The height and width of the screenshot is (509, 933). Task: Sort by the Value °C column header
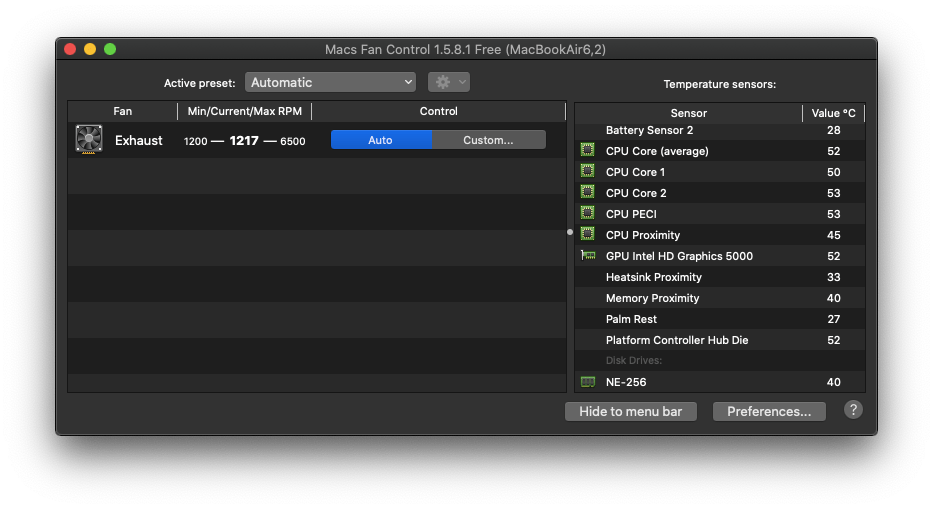coord(834,113)
